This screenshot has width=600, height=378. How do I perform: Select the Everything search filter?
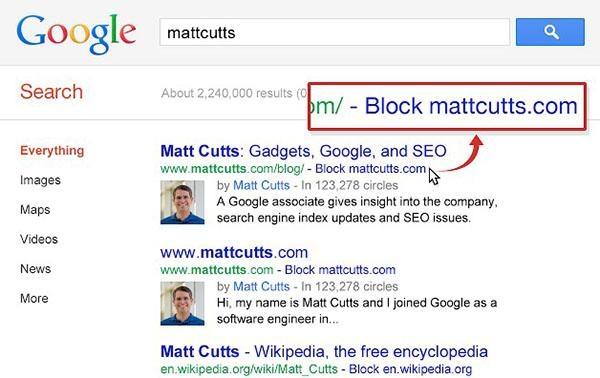52,151
